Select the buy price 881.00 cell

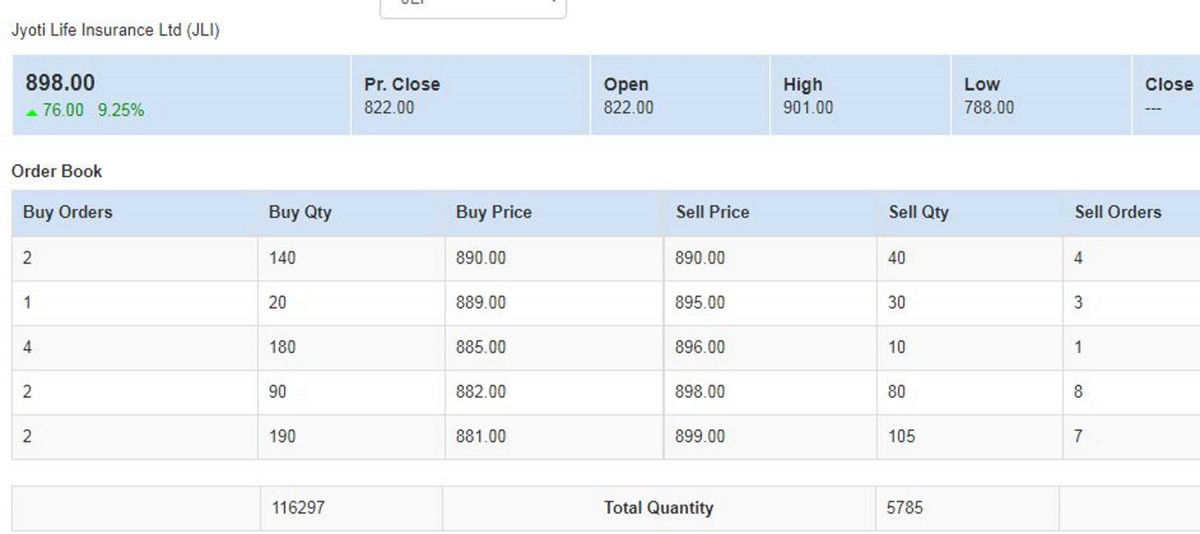pyautogui.click(x=553, y=437)
